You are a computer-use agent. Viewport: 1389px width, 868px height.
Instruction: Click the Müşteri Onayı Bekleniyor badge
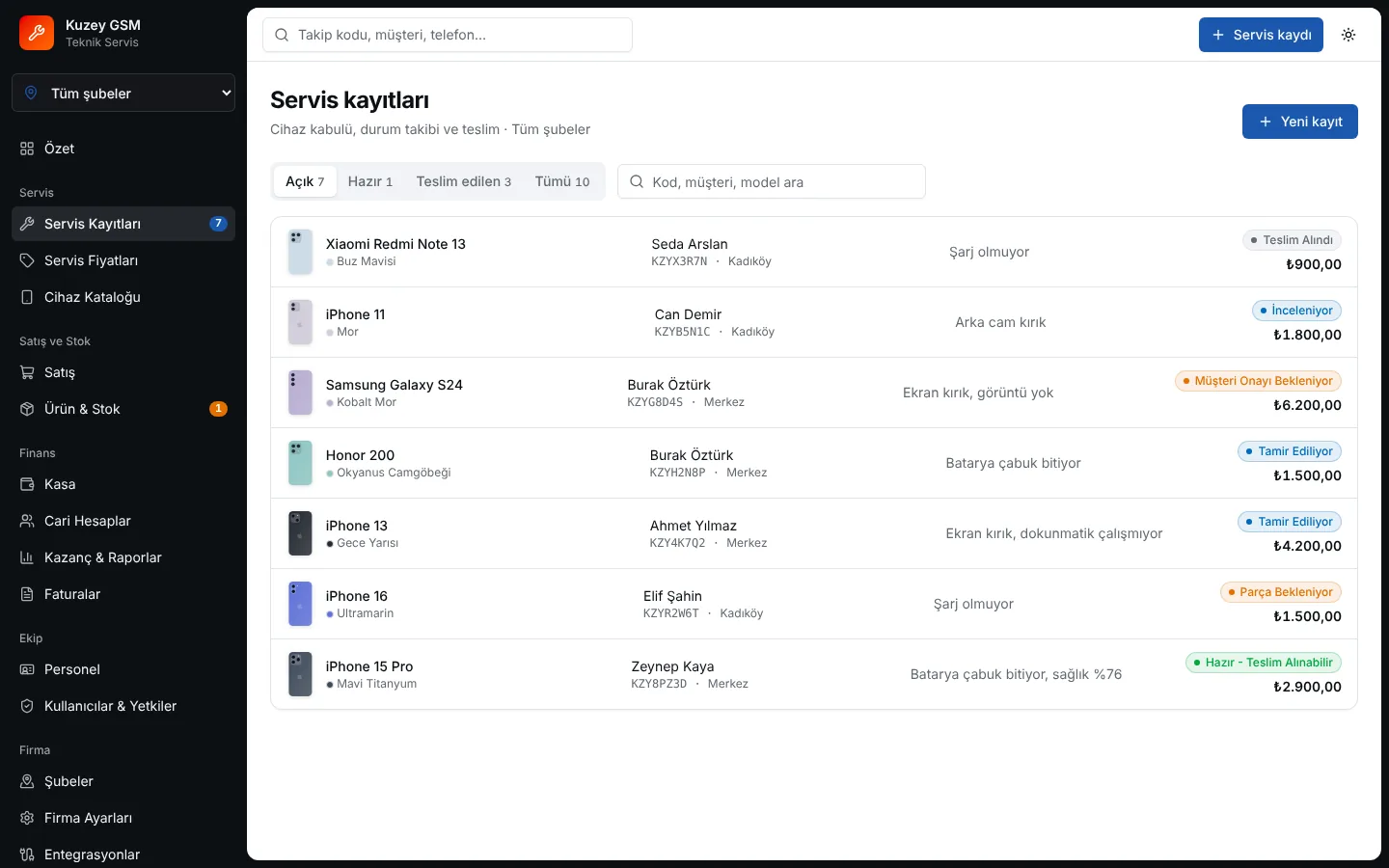click(1258, 381)
